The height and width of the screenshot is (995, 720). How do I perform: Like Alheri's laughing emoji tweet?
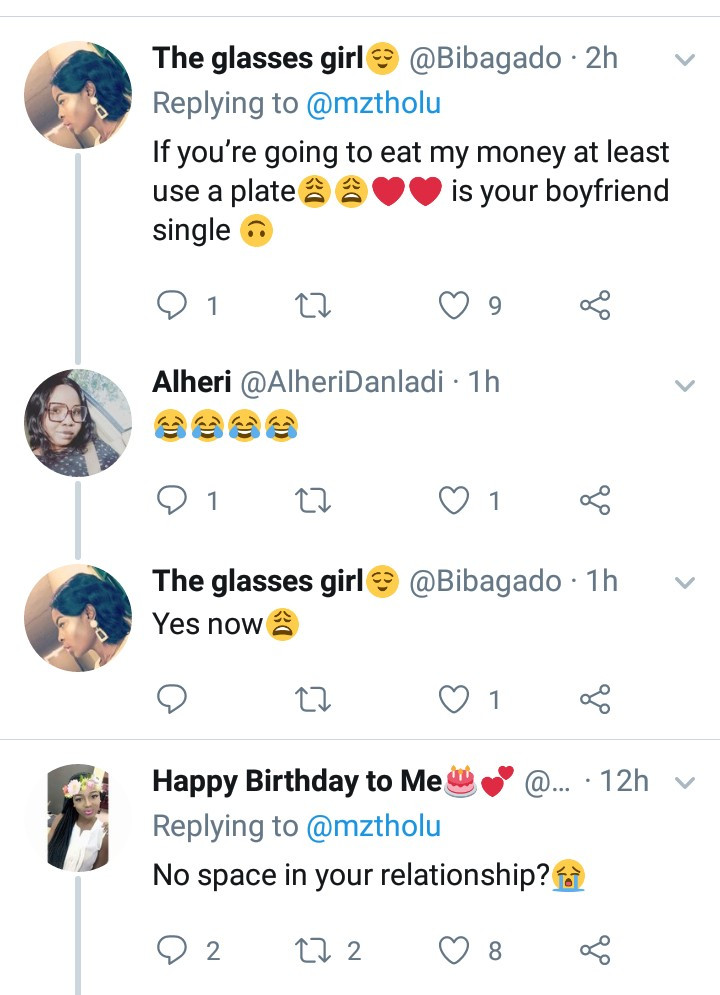(x=455, y=500)
